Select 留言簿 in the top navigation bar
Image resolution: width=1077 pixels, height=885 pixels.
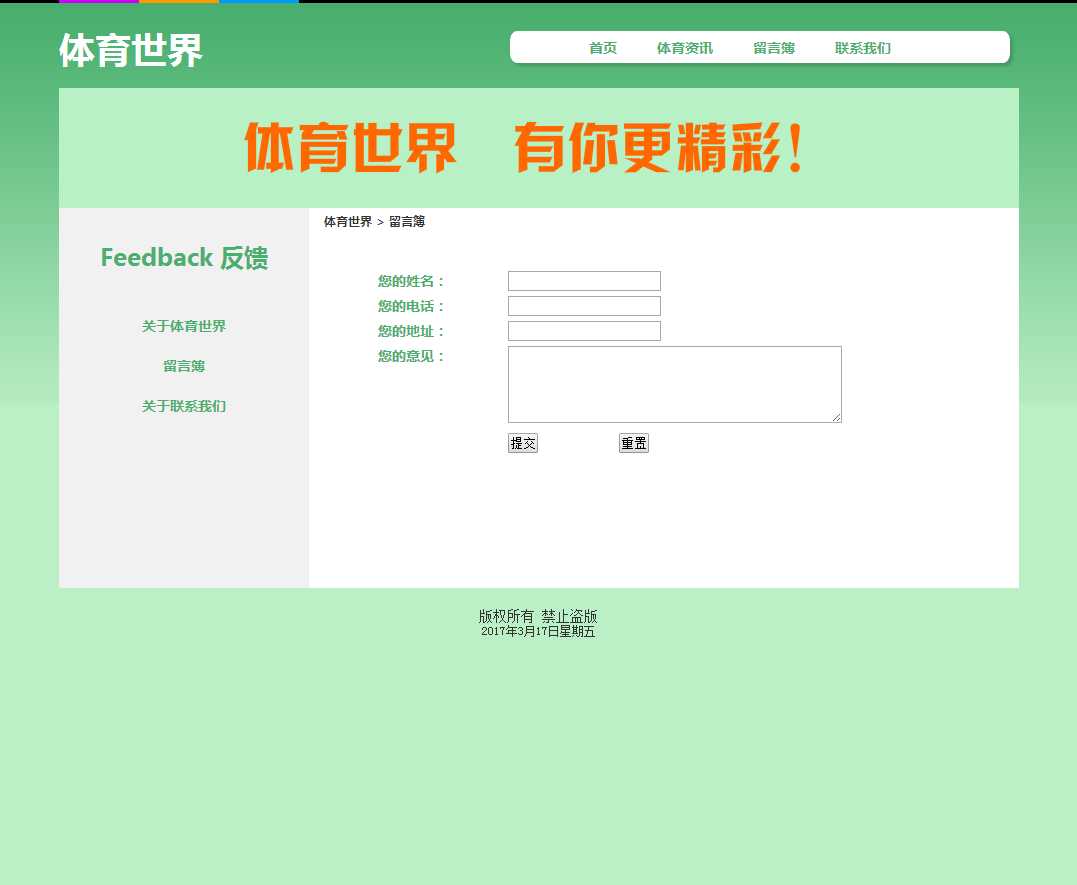(x=773, y=48)
